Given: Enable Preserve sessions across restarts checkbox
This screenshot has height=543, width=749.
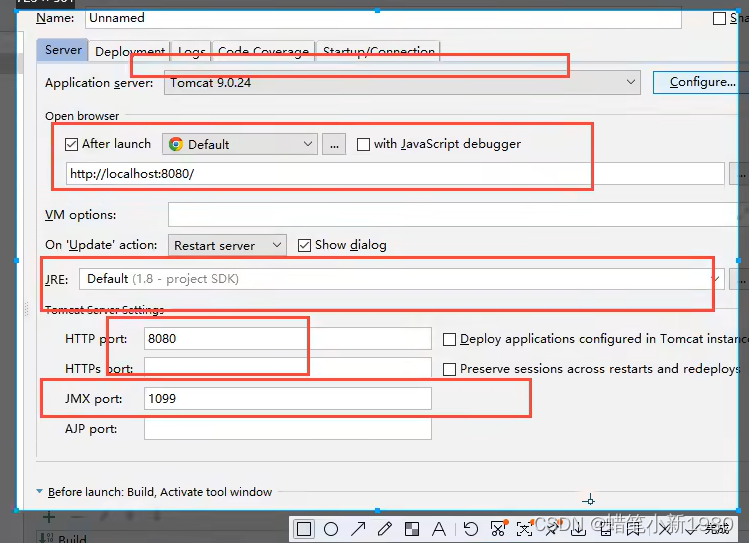Looking at the screenshot, I should point(449,369).
